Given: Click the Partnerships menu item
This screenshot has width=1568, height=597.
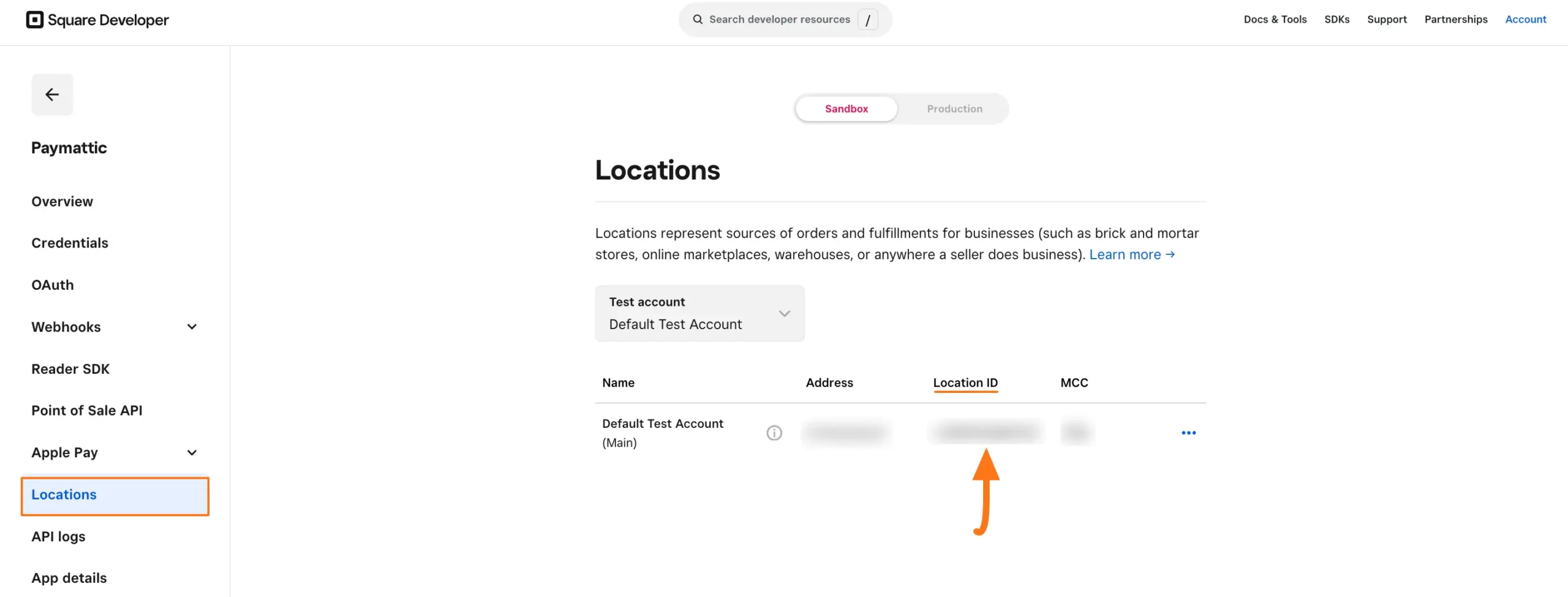Looking at the screenshot, I should click(x=1456, y=19).
